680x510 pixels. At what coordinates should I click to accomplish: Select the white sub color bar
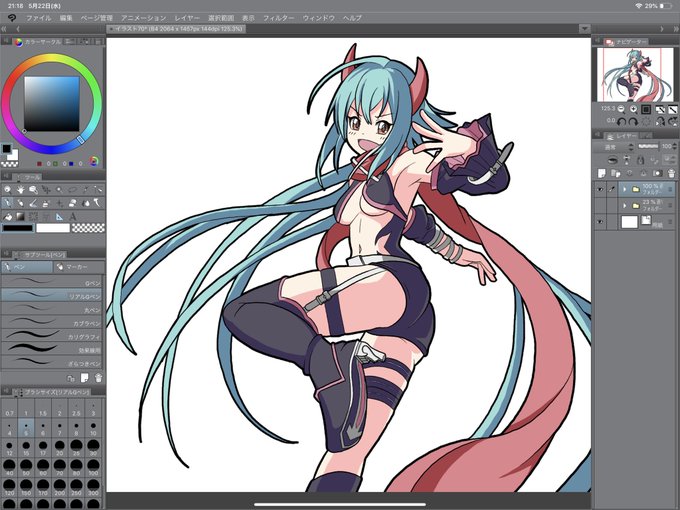click(53, 228)
